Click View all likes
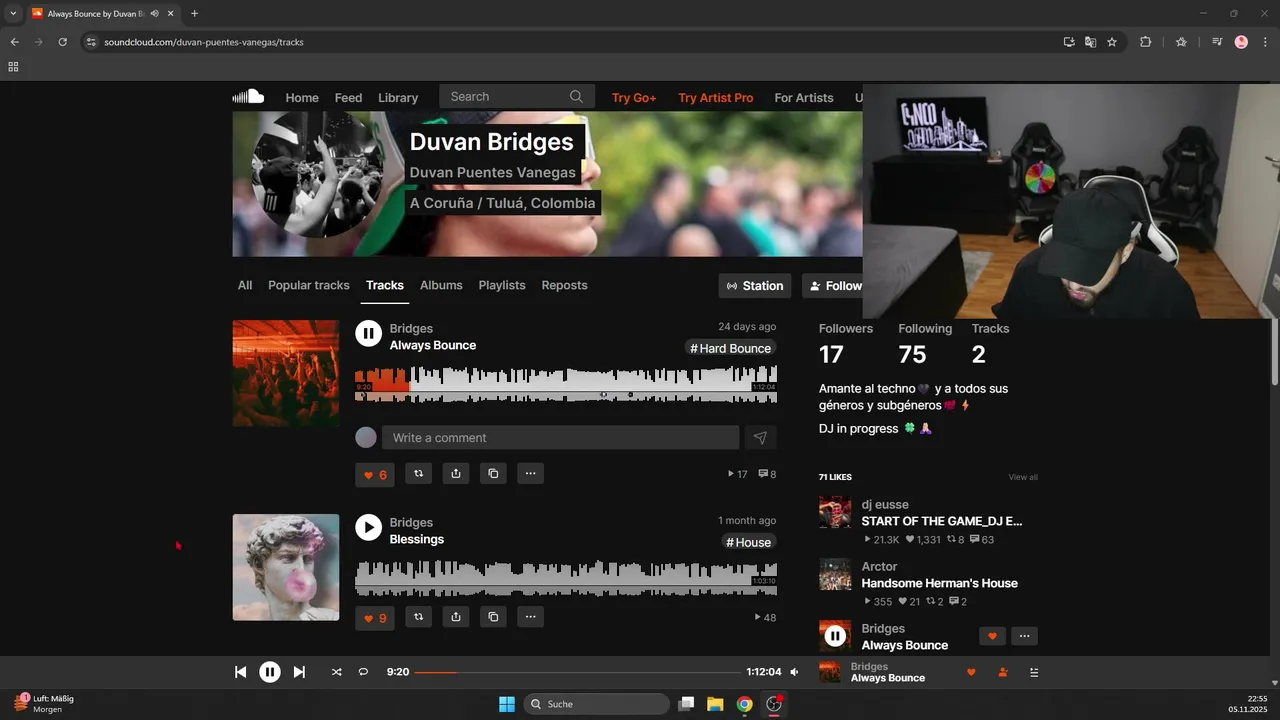This screenshot has width=1280, height=720. click(1023, 477)
